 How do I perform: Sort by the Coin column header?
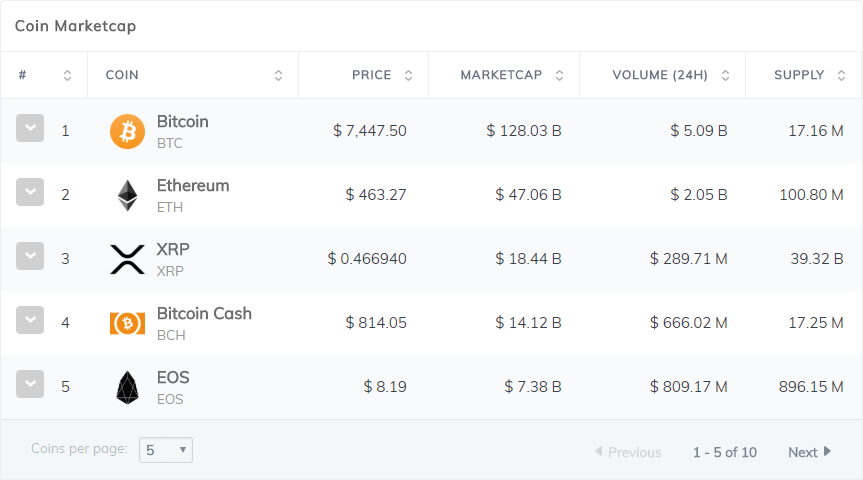pyautogui.click(x=122, y=75)
